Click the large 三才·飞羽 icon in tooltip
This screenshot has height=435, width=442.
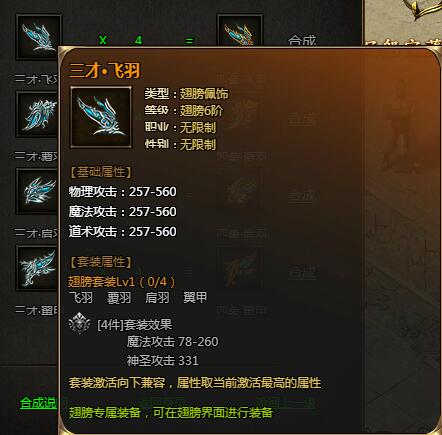(101, 117)
